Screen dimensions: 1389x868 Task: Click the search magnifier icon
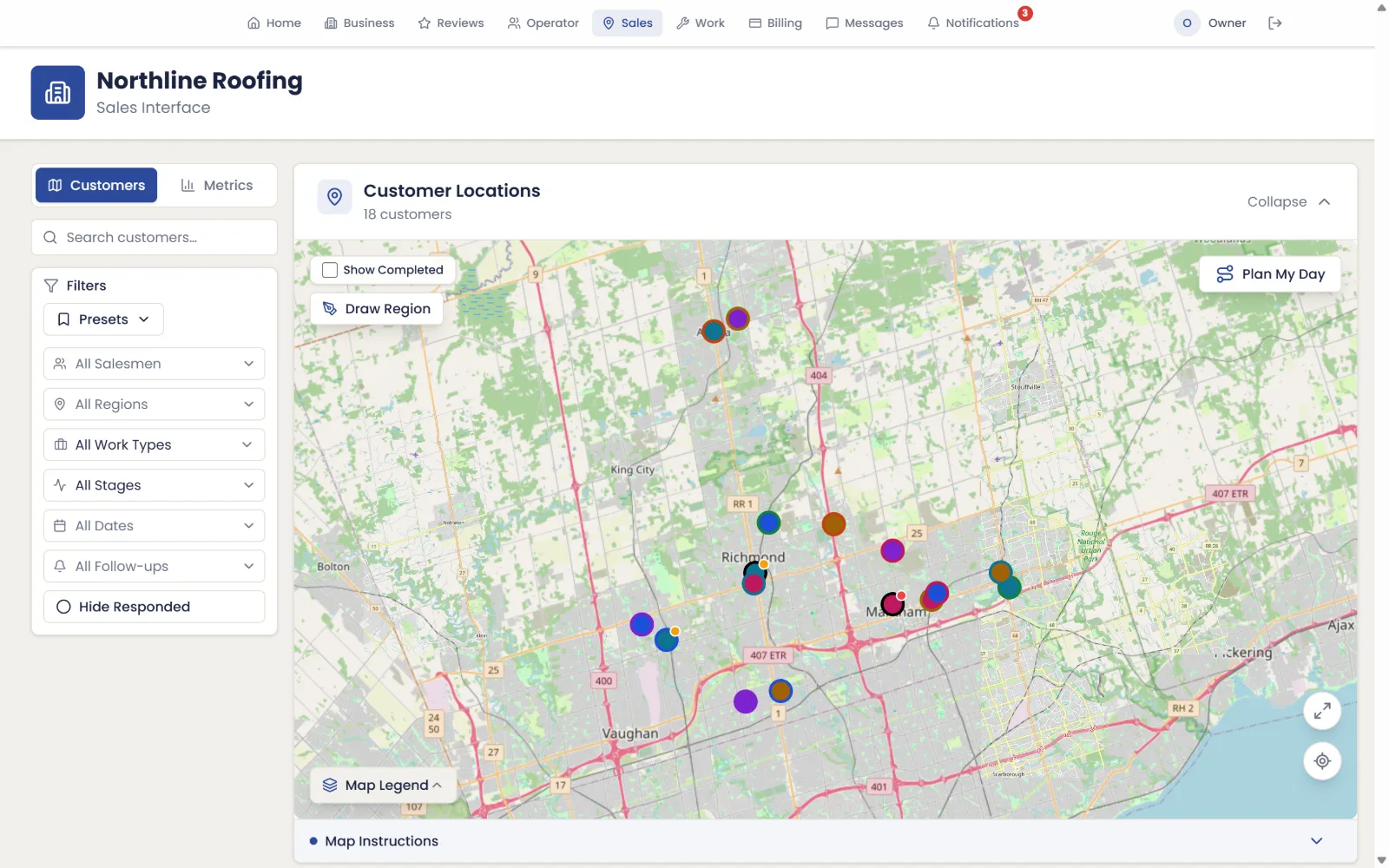[50, 238]
